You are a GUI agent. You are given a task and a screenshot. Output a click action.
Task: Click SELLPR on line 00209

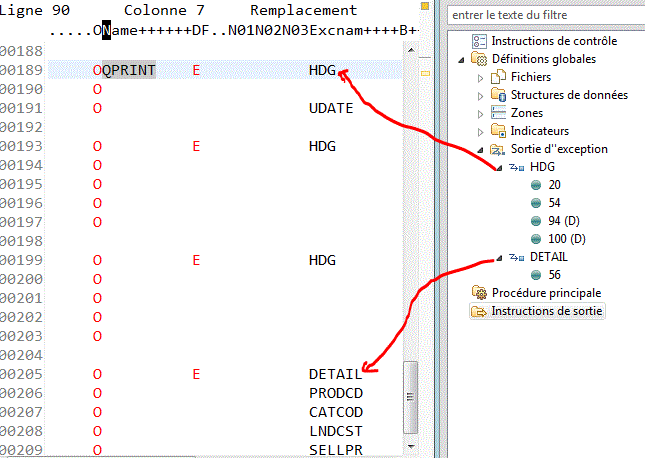(x=336, y=450)
